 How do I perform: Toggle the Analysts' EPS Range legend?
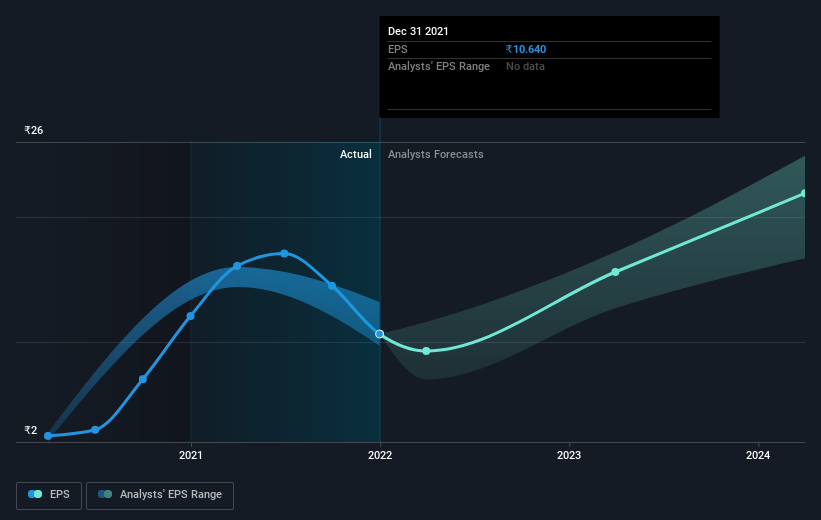pos(160,495)
